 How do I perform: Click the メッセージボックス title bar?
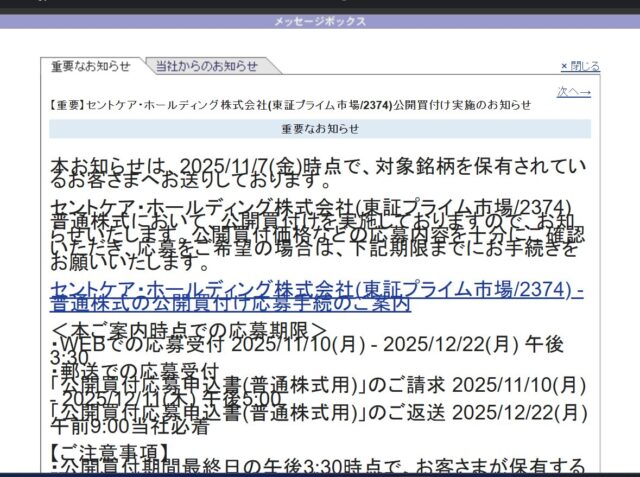point(320,21)
